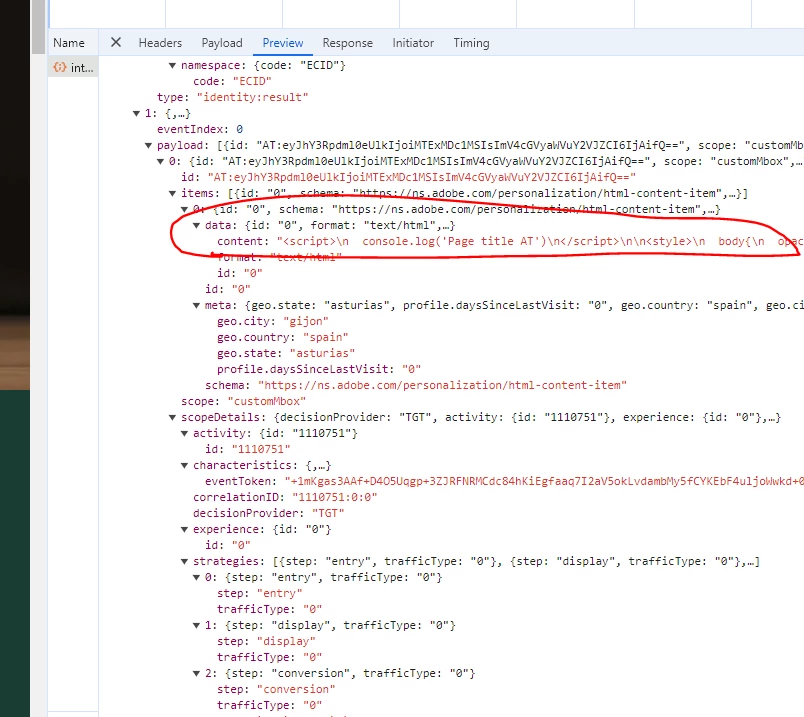
Task: Collapse the strategies array node
Action: point(184,562)
